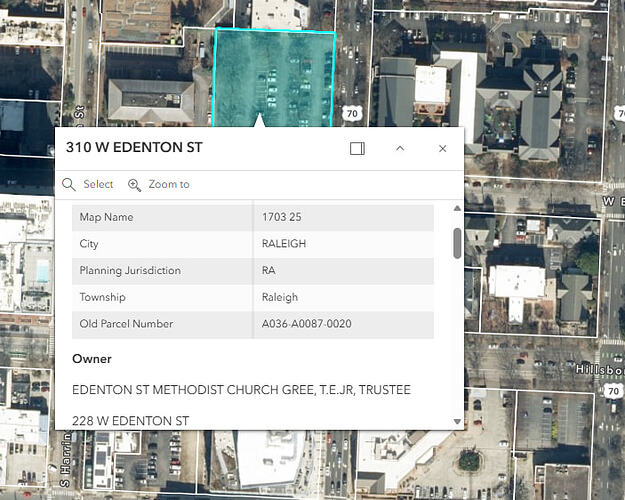
Task: Click the Map Name value 1703 25
Action: point(281,217)
